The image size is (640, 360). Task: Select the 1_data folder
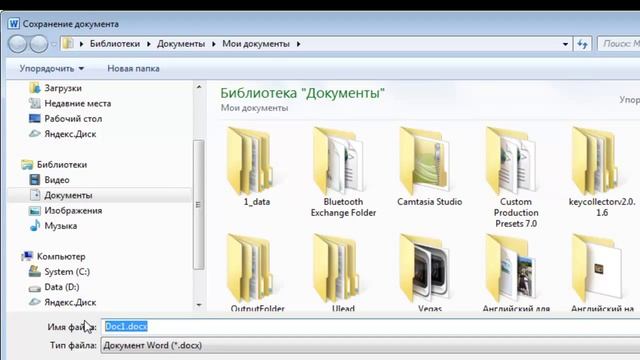(x=257, y=167)
